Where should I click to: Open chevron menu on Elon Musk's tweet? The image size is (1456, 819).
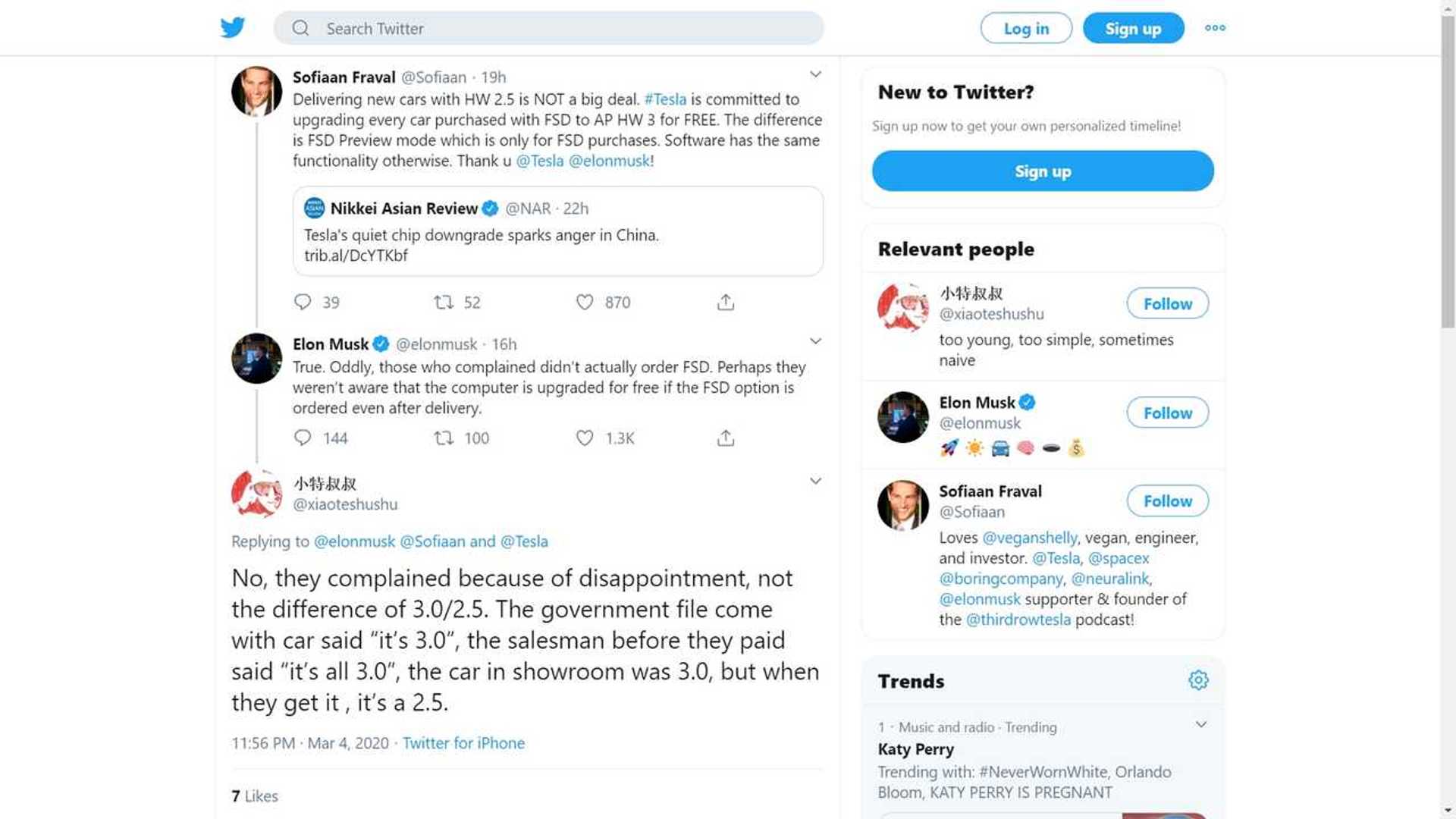815,341
